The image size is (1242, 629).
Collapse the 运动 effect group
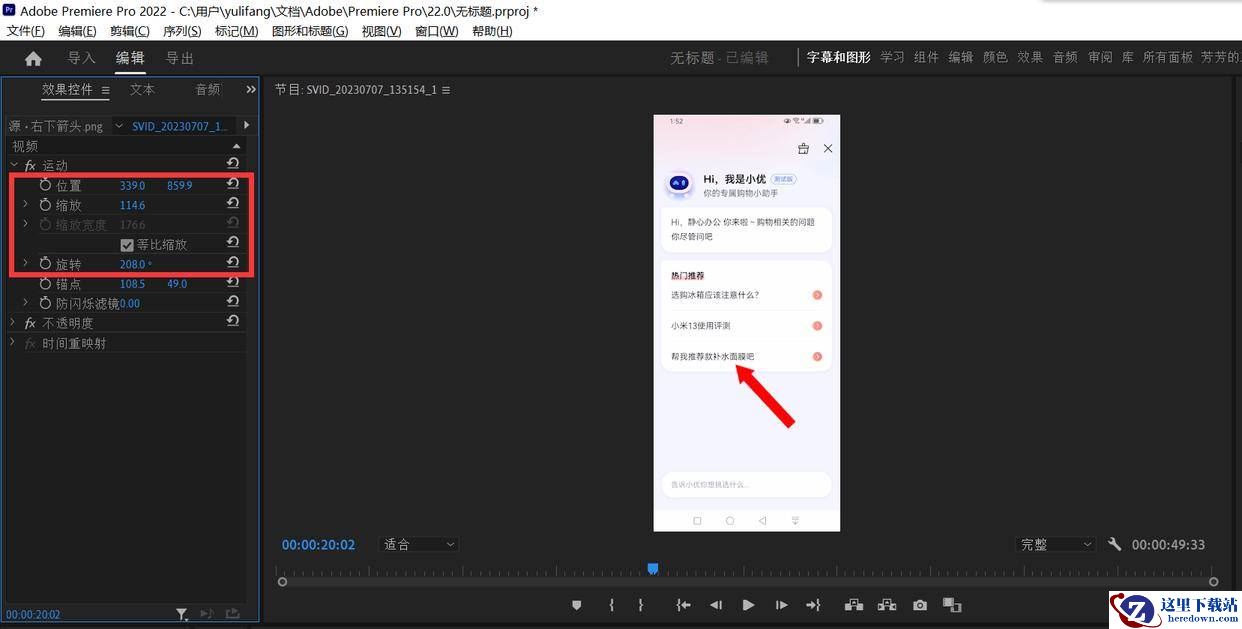(x=14, y=165)
